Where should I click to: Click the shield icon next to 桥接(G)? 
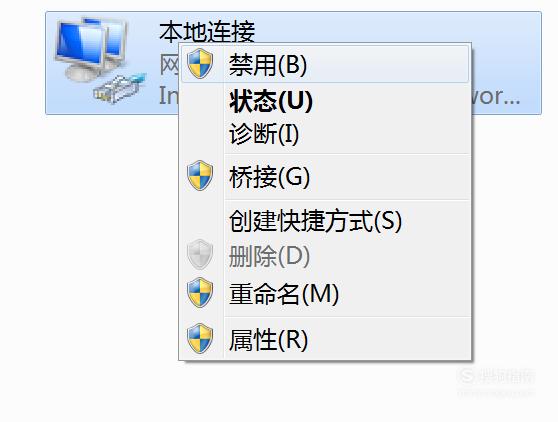click(200, 176)
